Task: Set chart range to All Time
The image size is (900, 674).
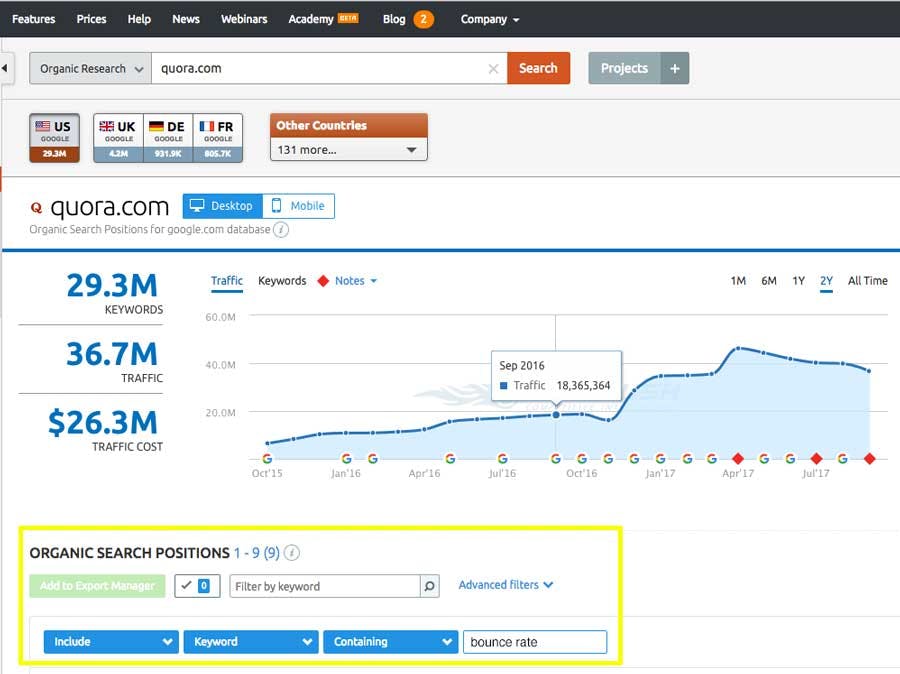Action: [x=867, y=281]
